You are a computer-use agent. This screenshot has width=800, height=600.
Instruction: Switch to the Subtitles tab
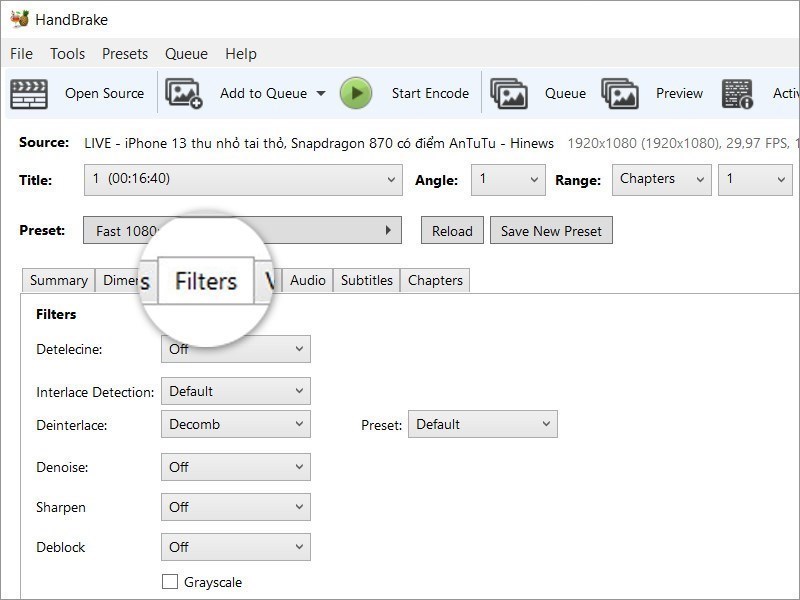[367, 280]
